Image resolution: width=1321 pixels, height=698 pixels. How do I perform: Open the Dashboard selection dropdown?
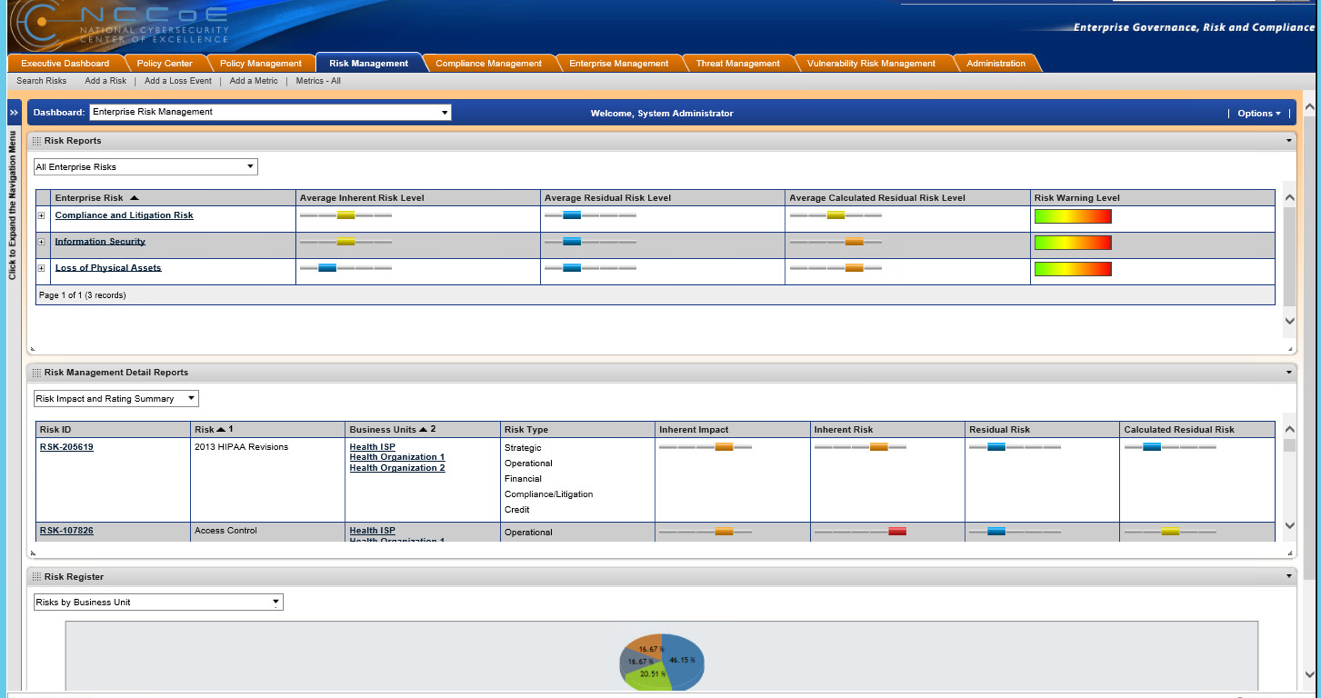point(270,113)
